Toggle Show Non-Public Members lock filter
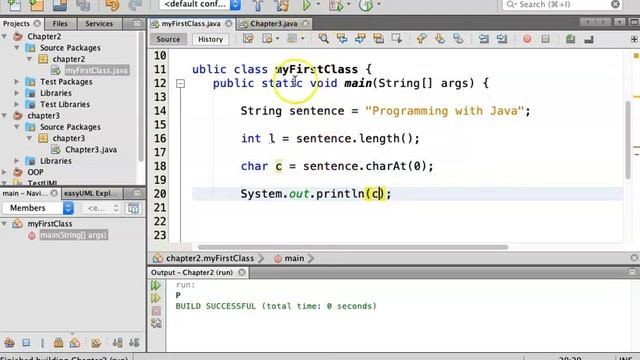This screenshot has height=360, width=640. coord(58,343)
